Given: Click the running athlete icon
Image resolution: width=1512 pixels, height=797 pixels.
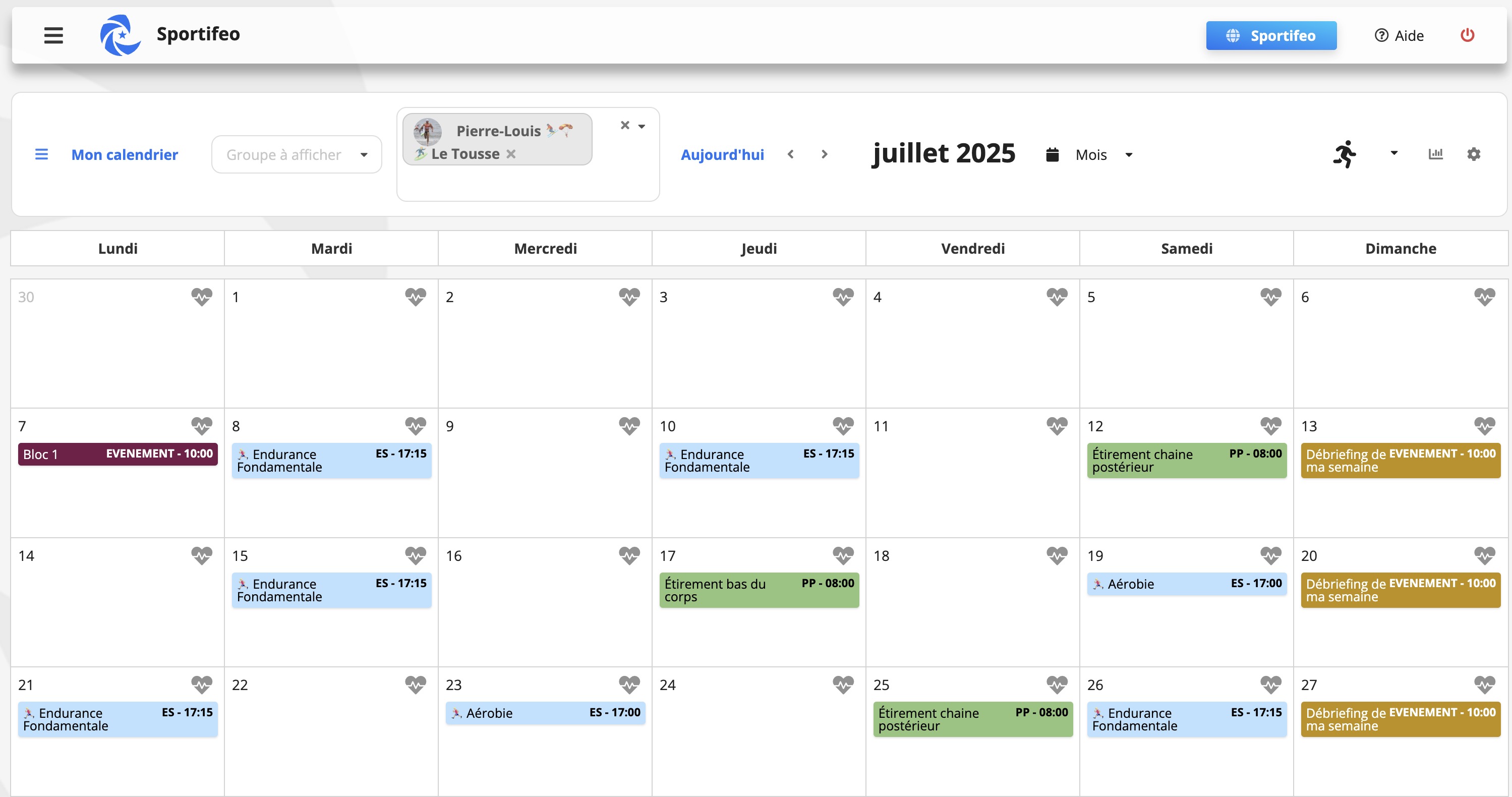Looking at the screenshot, I should (x=1345, y=154).
